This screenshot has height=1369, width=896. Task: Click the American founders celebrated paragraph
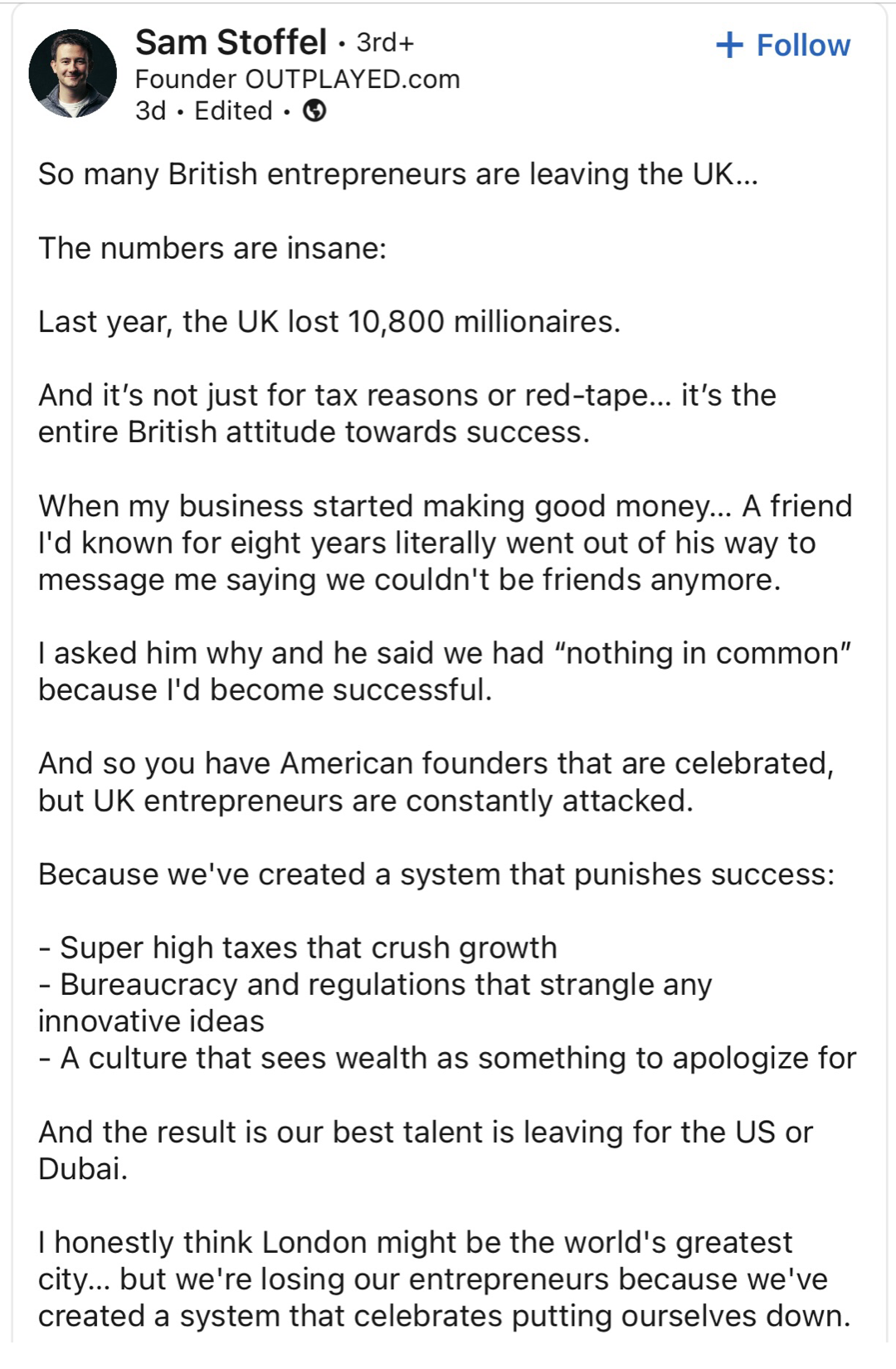click(x=436, y=782)
